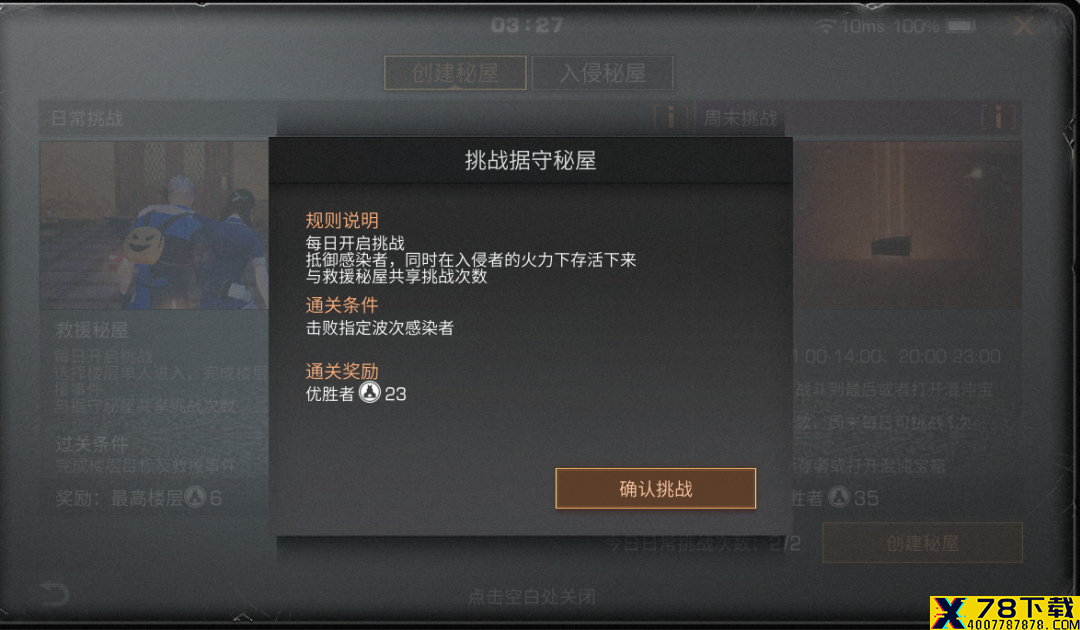This screenshot has height=630, width=1080.
Task: Click the coin icon next to 最高楼层
Action: pyautogui.click(x=196, y=496)
